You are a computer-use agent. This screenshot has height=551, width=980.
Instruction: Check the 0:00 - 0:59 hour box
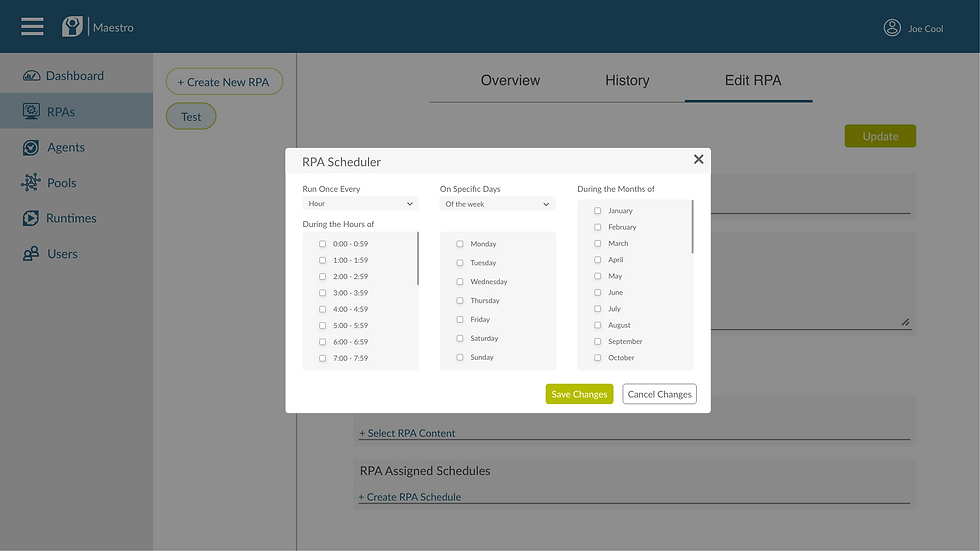point(322,244)
